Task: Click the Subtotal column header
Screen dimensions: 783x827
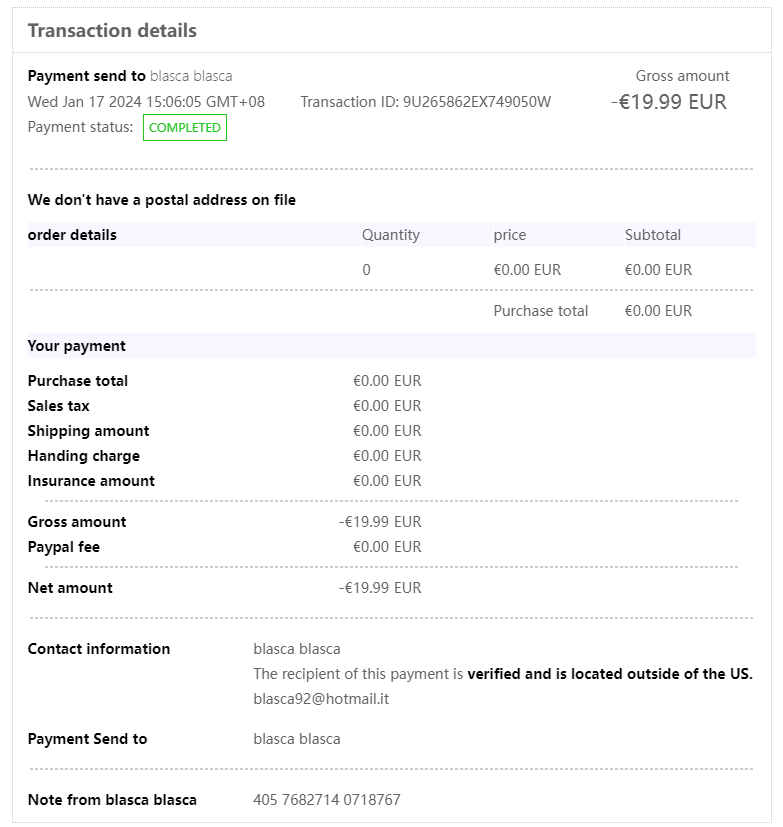Action: click(653, 235)
